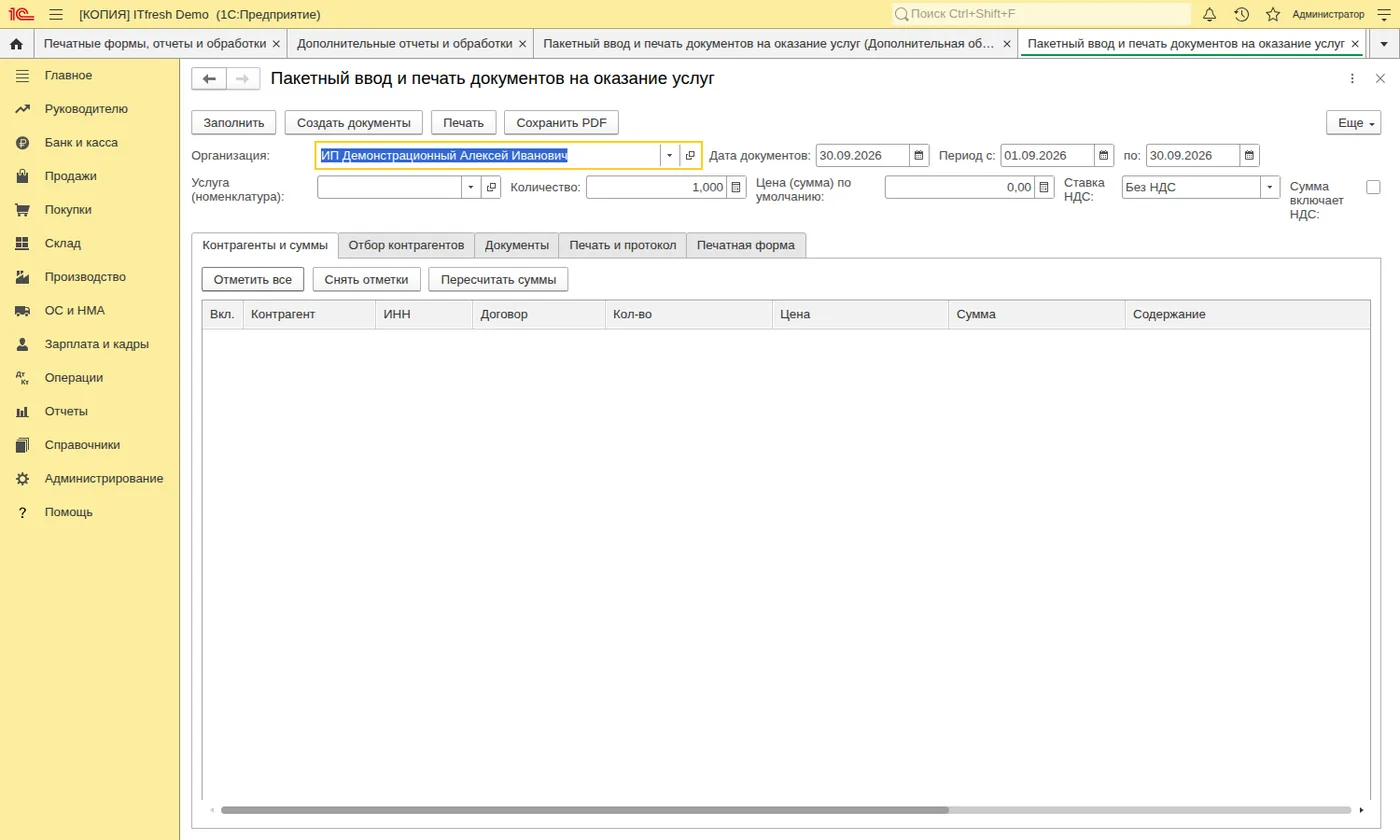Expand the Услуга (номенклатура) dropdown

(471, 187)
